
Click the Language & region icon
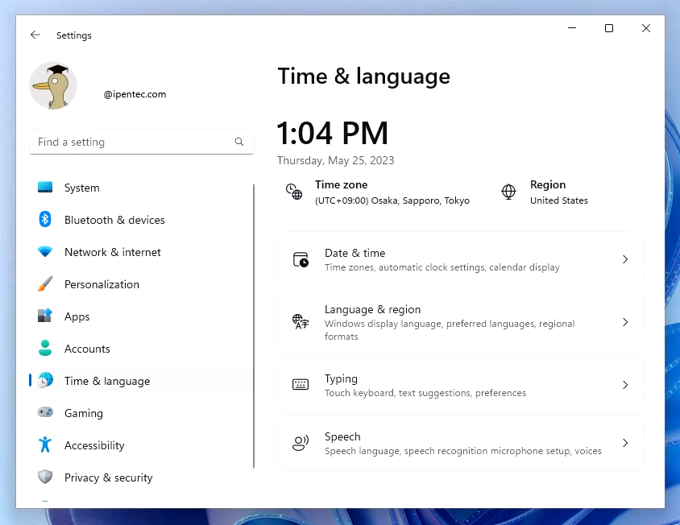(x=301, y=322)
